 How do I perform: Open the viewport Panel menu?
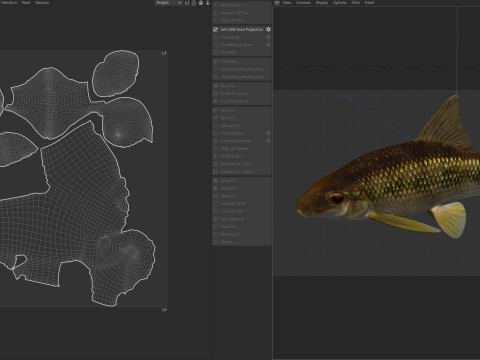click(x=369, y=3)
